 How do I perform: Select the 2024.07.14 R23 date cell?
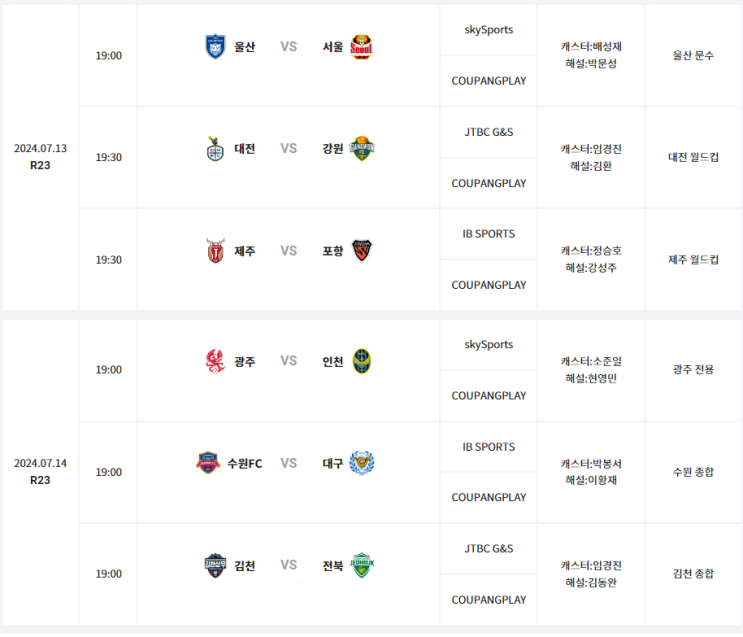click(40, 471)
